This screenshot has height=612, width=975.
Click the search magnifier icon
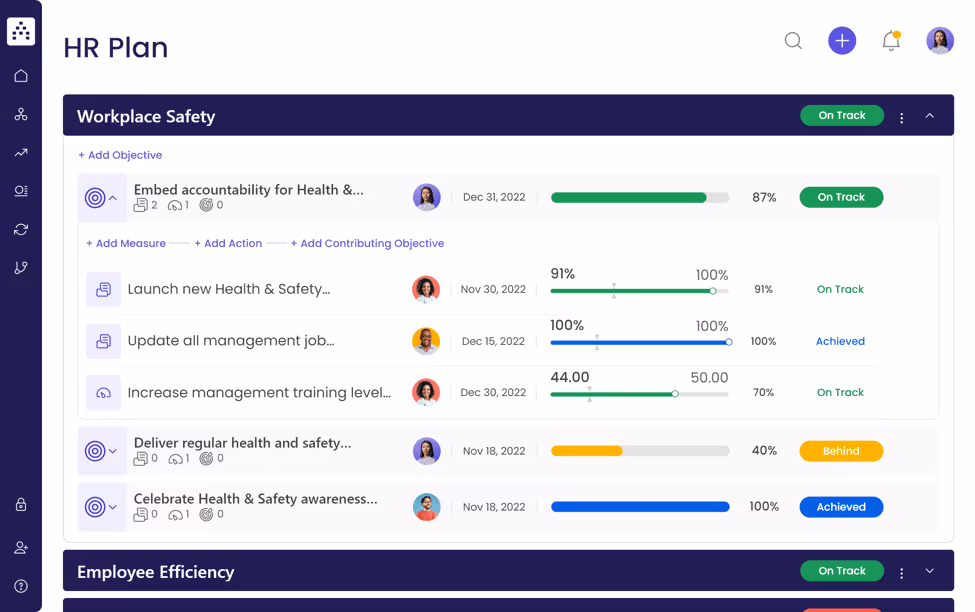coord(793,41)
